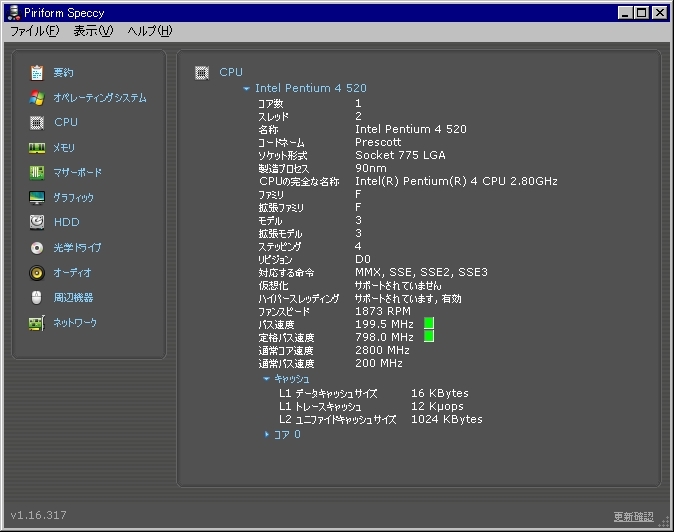Viewport: 674px width, 532px height.
Task: Select the メモリ memory icon
Action: coord(37,148)
